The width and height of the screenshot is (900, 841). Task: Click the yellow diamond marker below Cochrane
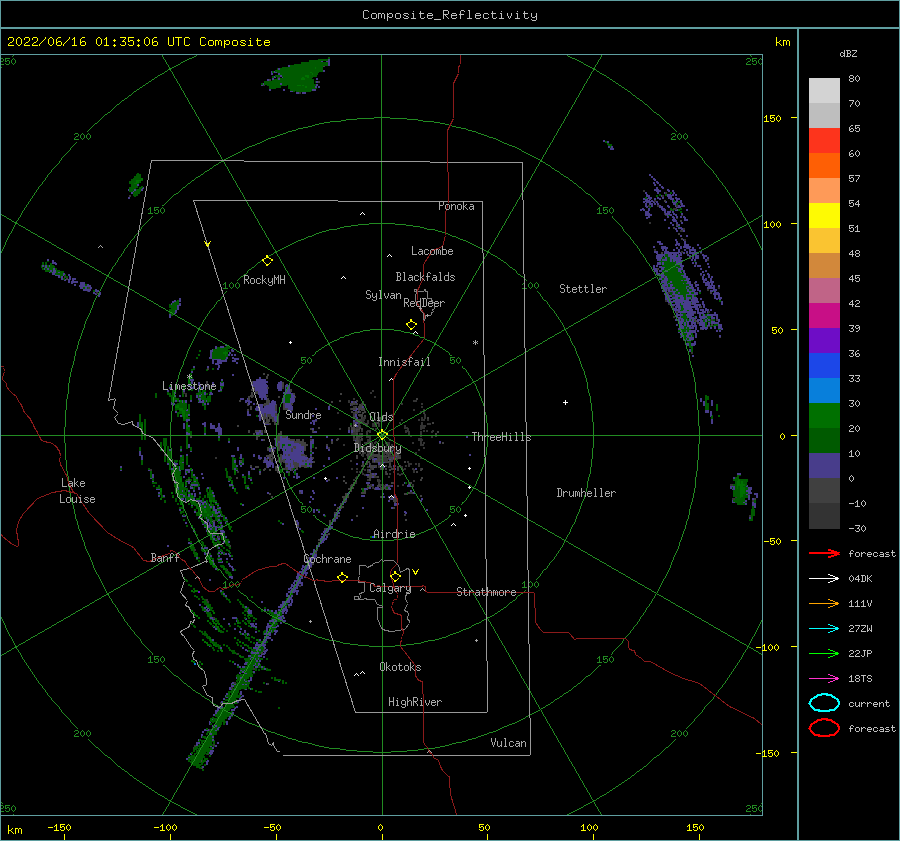coord(342,577)
